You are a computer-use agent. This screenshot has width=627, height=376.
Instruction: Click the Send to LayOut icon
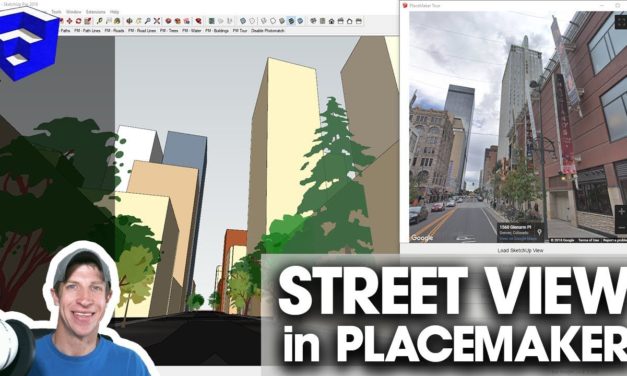point(186,21)
